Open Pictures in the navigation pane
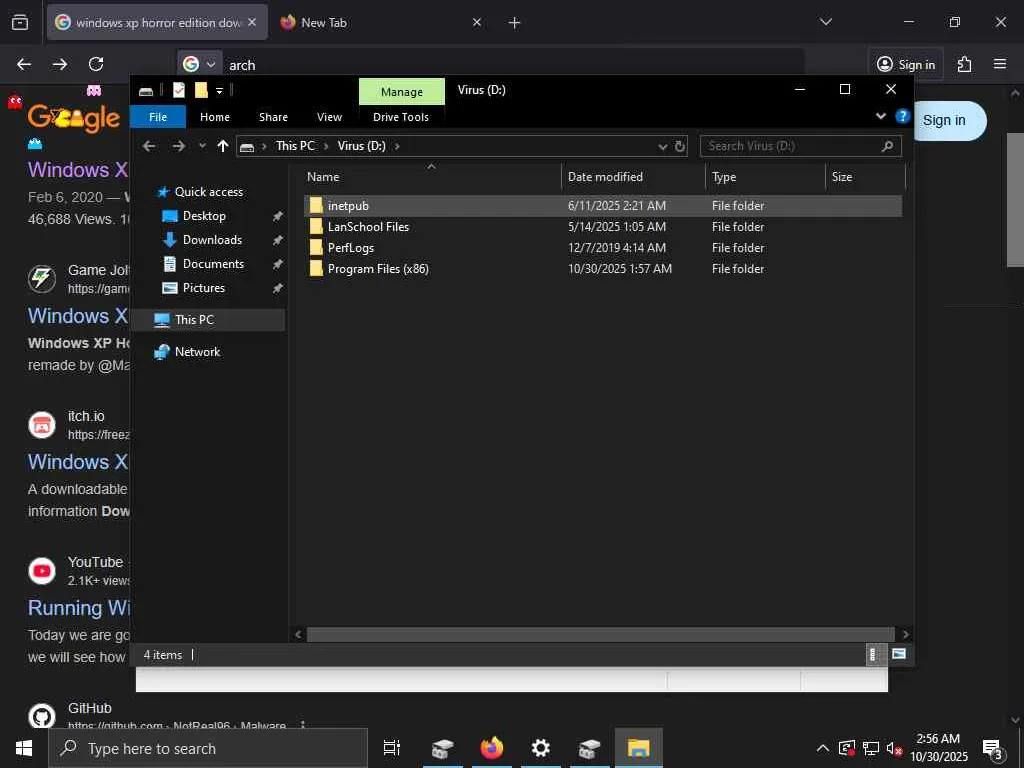1024x768 pixels. [203, 288]
